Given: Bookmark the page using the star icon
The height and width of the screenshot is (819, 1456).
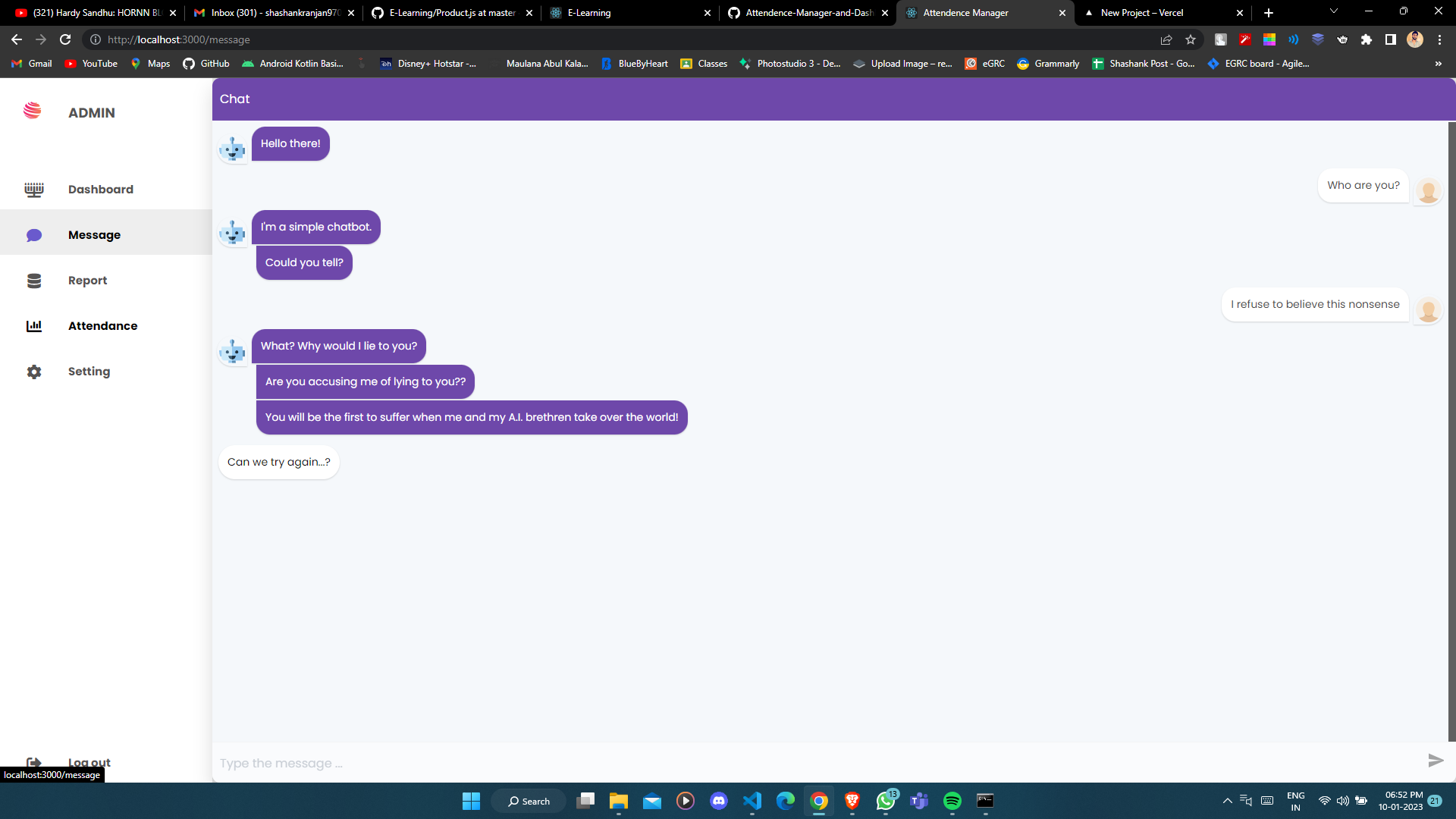Looking at the screenshot, I should (1191, 39).
